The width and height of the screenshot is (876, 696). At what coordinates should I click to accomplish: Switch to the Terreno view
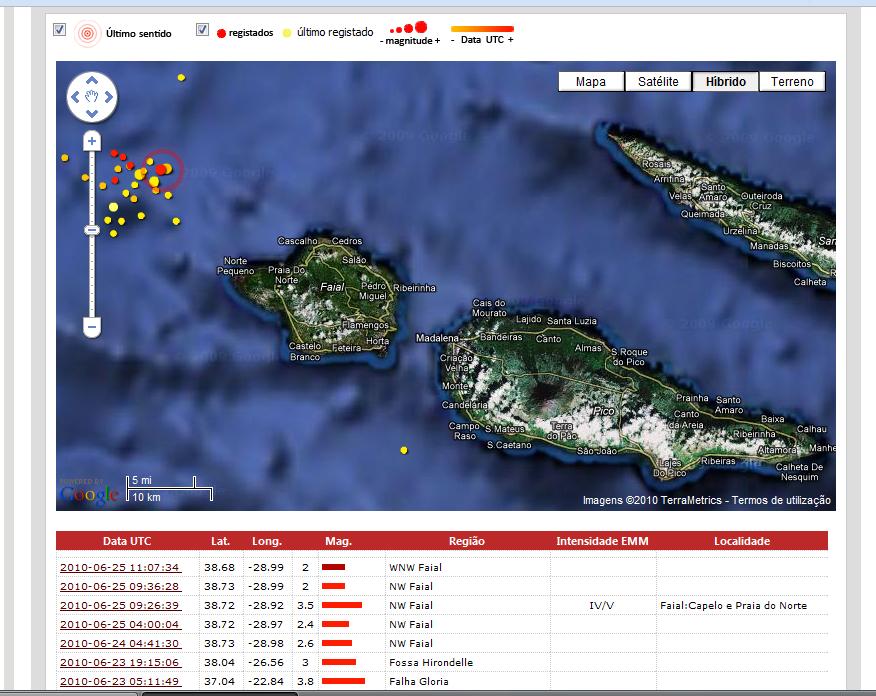pos(792,82)
